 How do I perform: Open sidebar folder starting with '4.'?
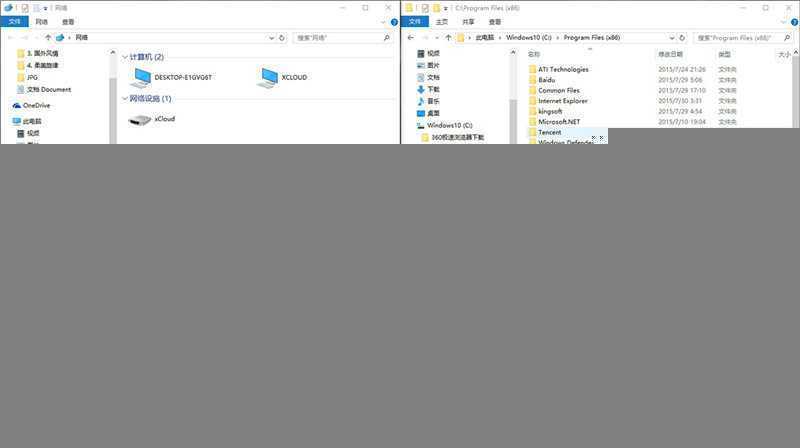point(38,65)
